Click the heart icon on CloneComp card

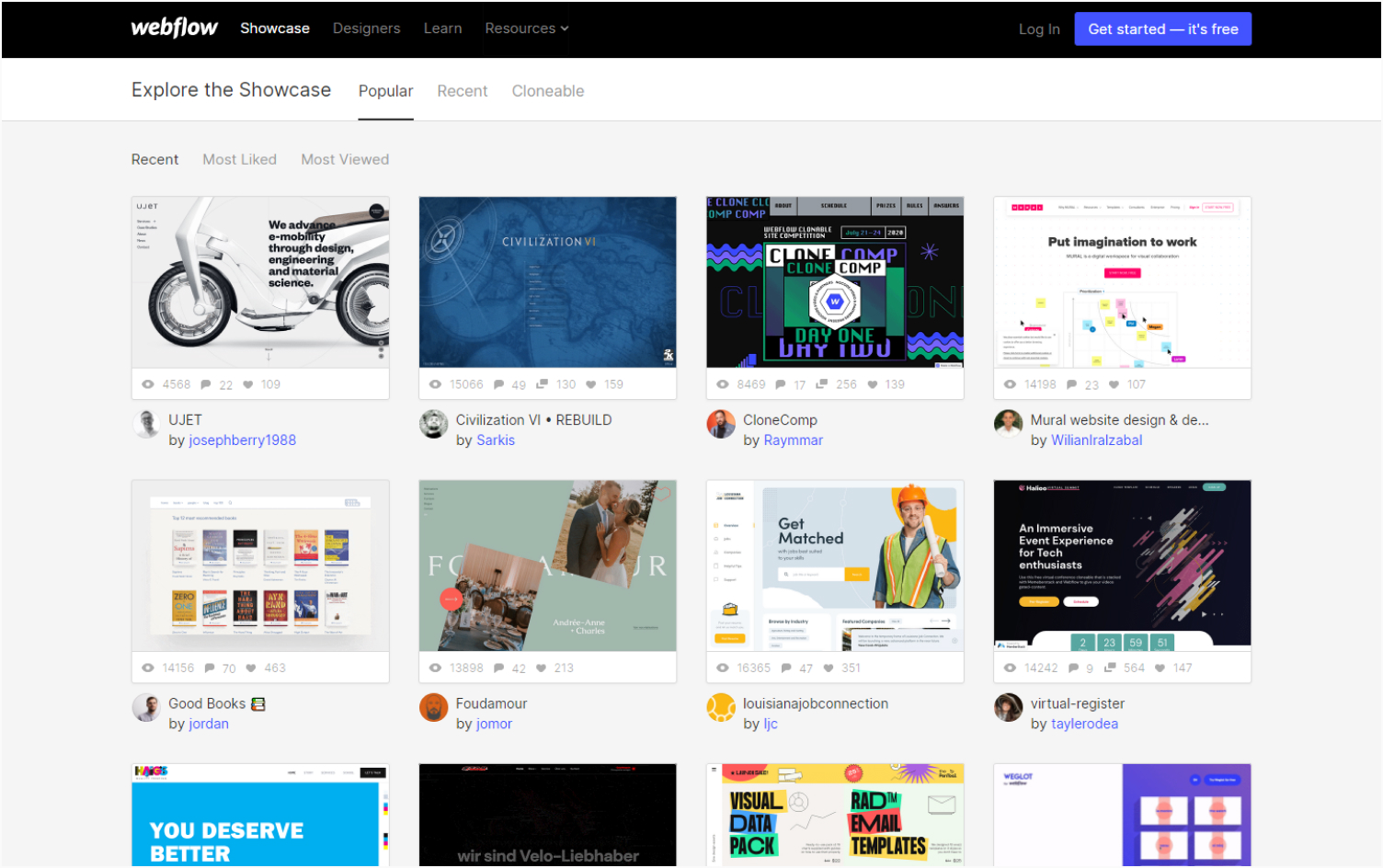(x=873, y=384)
